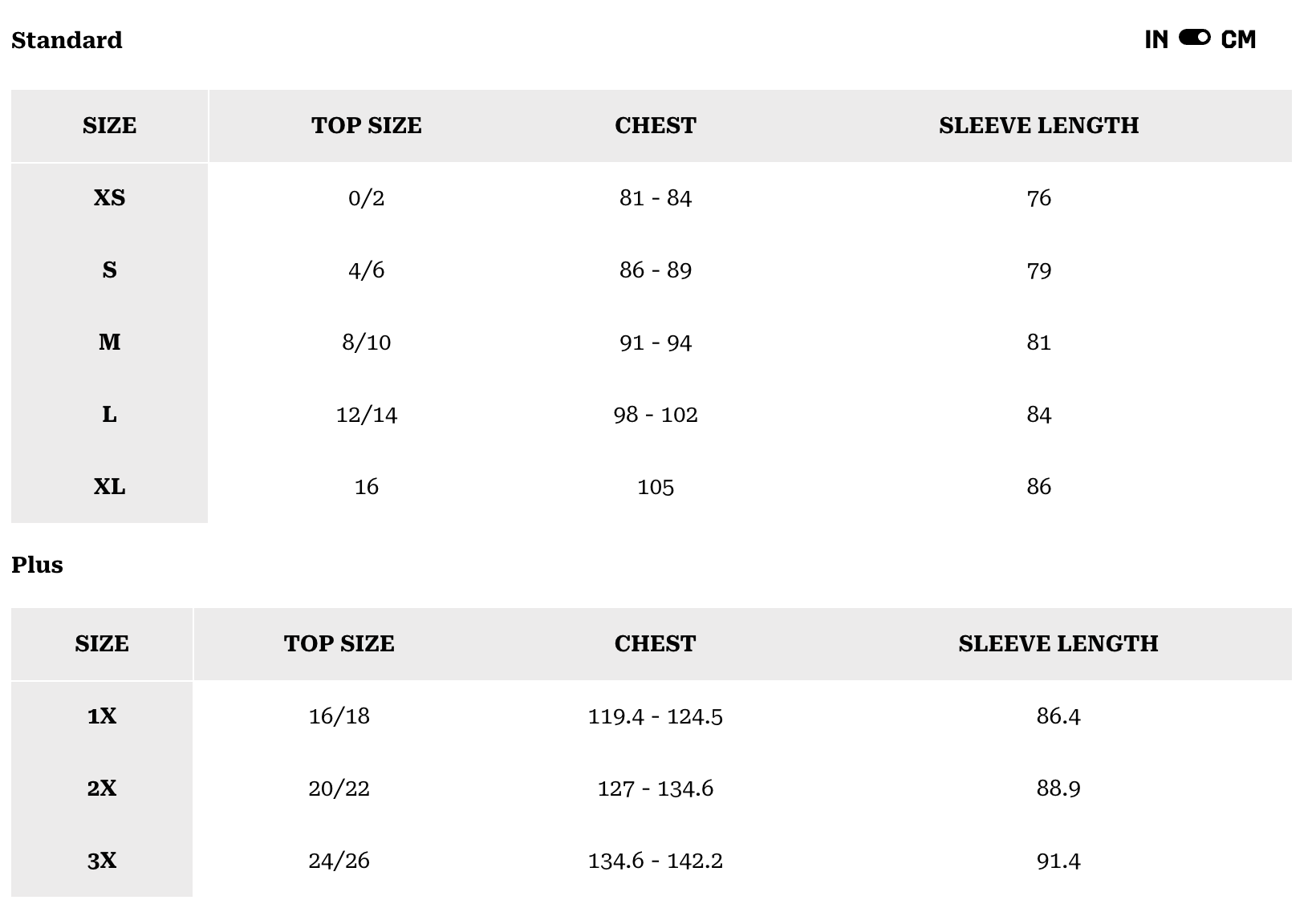The height and width of the screenshot is (900, 1316).
Task: Select the M size row label
Action: click(x=109, y=343)
